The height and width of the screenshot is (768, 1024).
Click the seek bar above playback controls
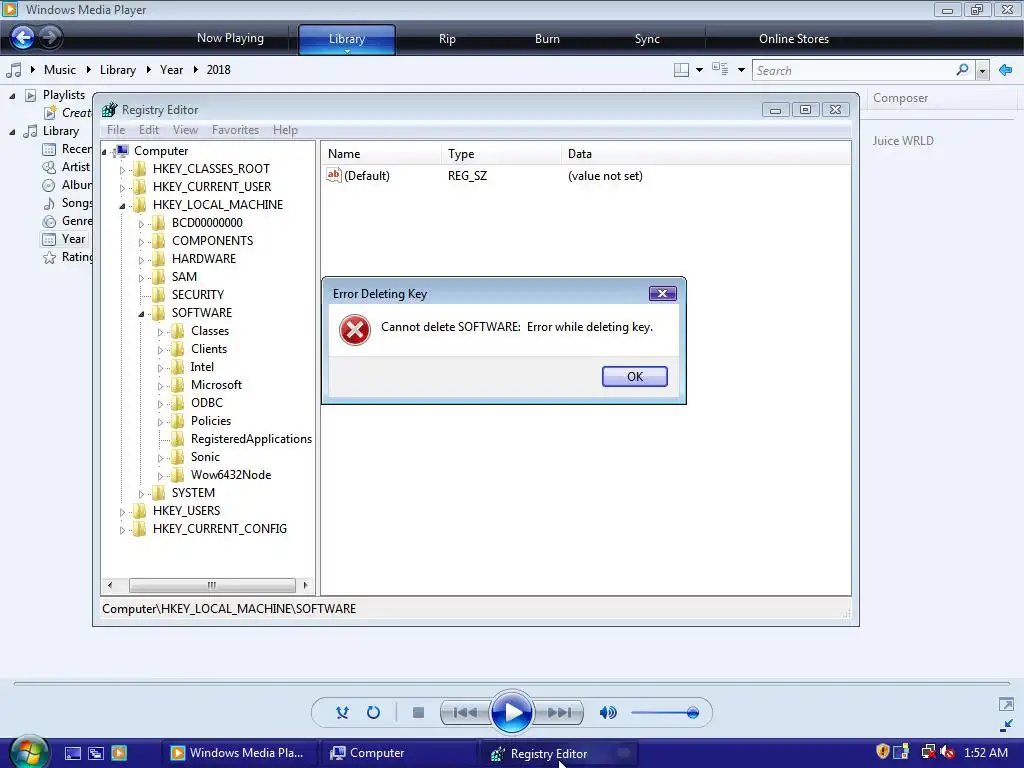click(512, 684)
